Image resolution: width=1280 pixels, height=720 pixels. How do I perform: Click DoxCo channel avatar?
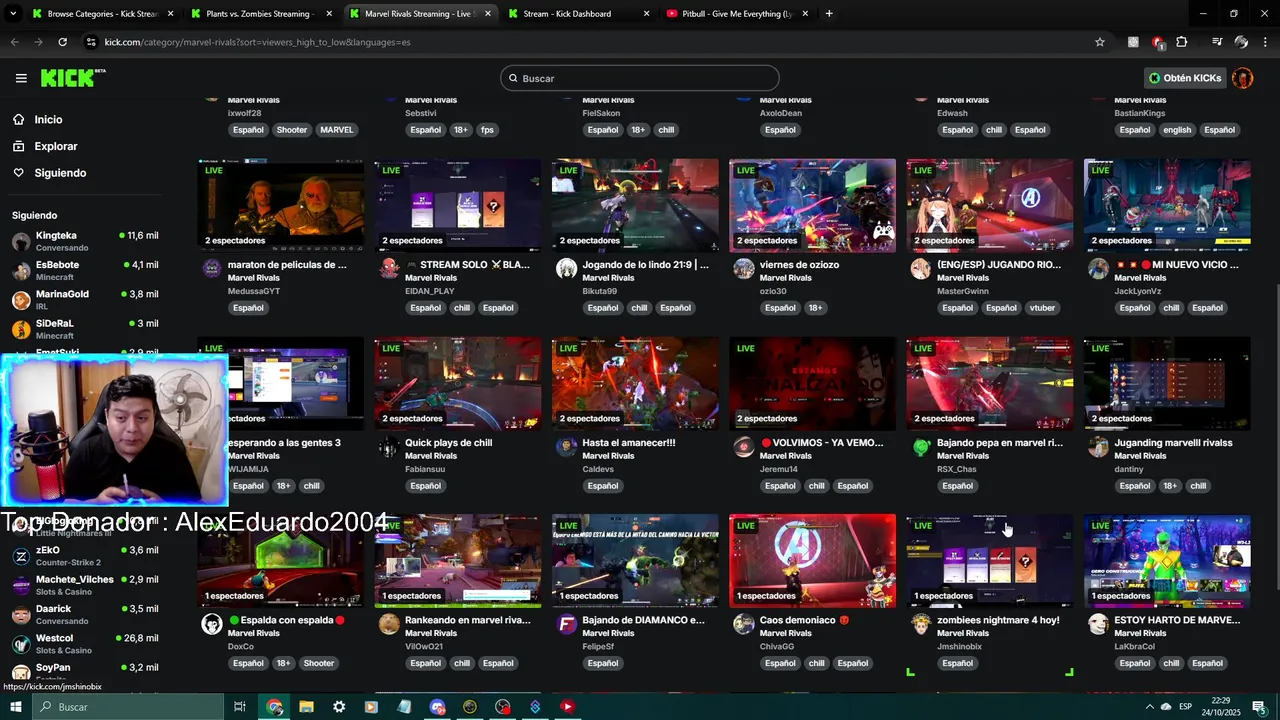[x=212, y=624]
